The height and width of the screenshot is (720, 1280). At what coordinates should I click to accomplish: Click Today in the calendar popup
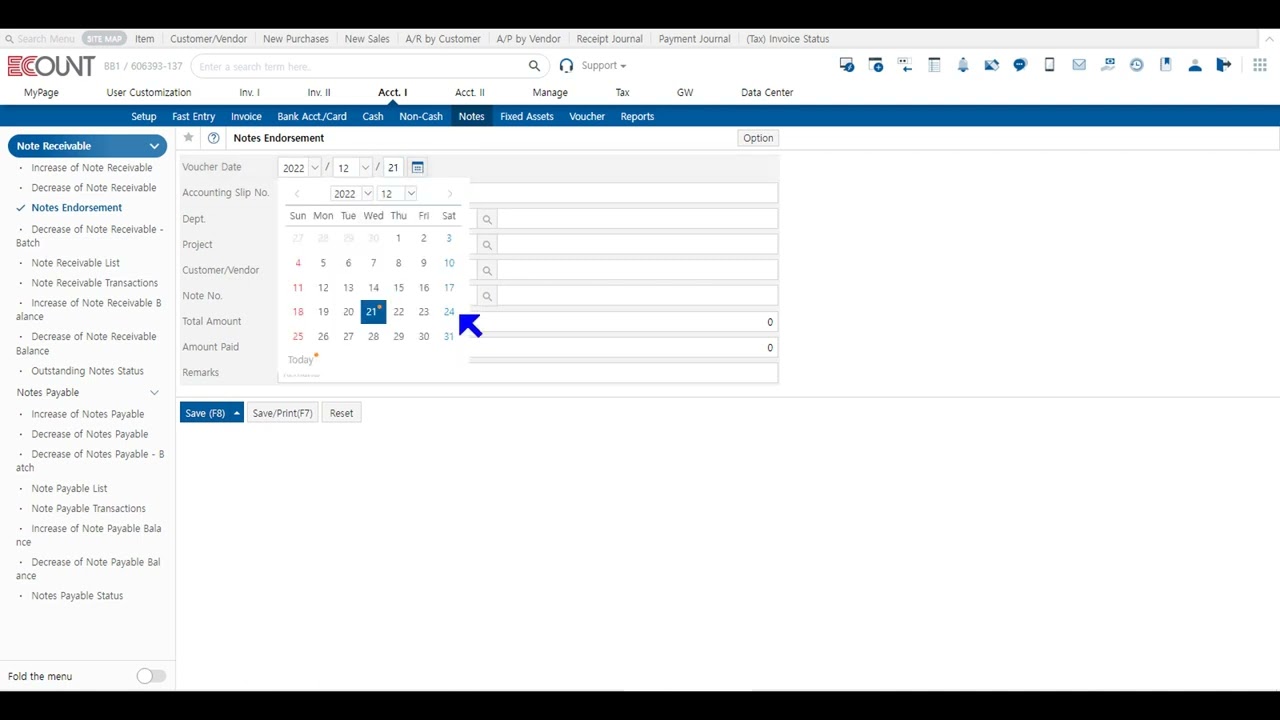coord(301,360)
